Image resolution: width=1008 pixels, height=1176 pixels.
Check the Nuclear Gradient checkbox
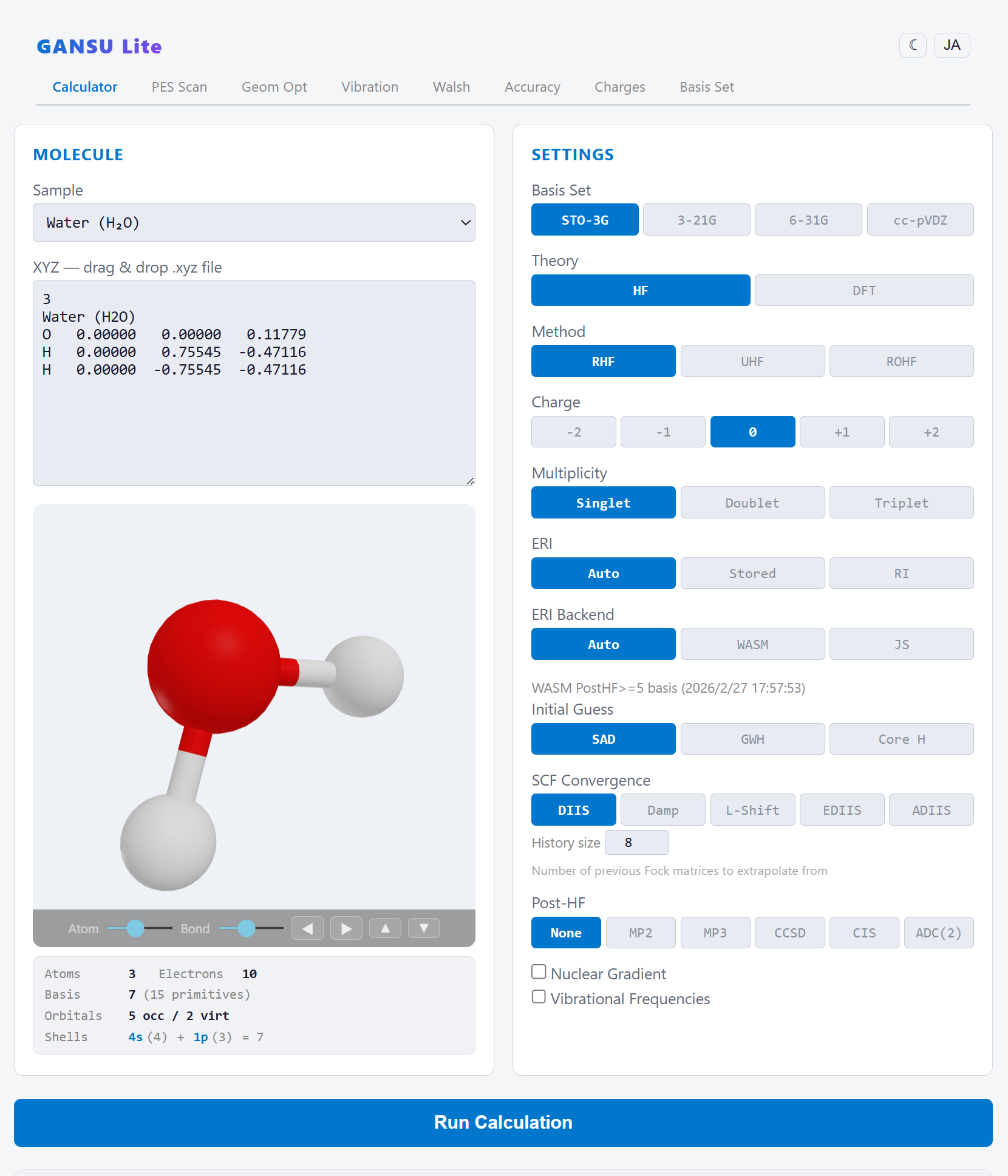(x=539, y=972)
